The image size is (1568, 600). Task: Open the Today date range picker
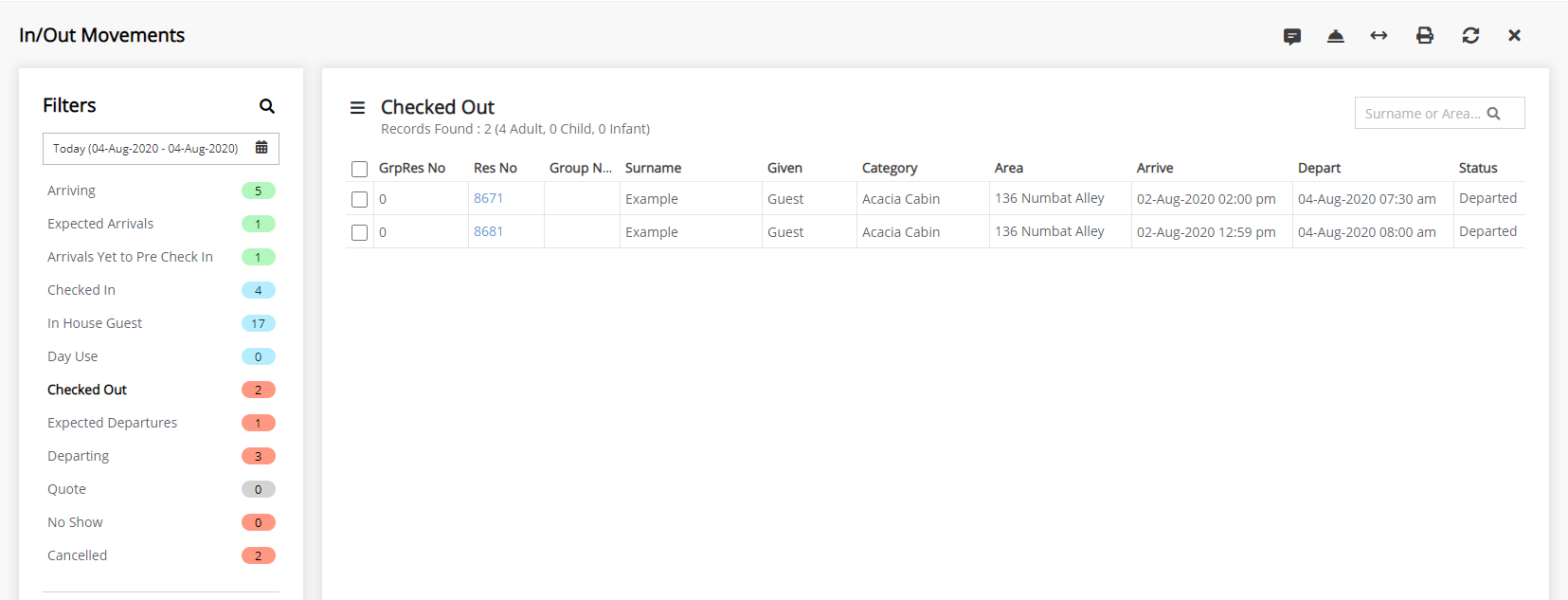click(161, 149)
